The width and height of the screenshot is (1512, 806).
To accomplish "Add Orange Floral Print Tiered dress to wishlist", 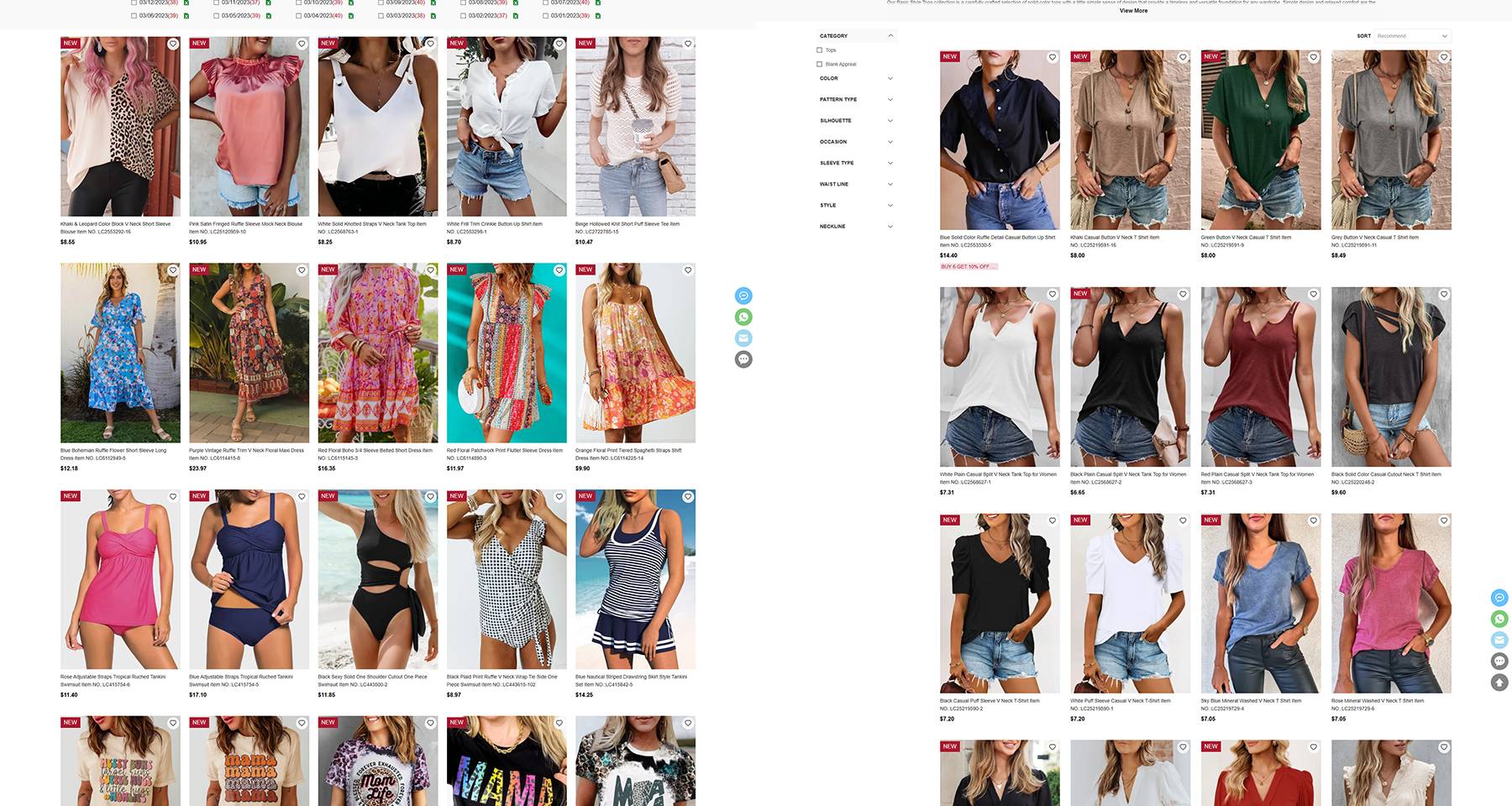I will (688, 270).
